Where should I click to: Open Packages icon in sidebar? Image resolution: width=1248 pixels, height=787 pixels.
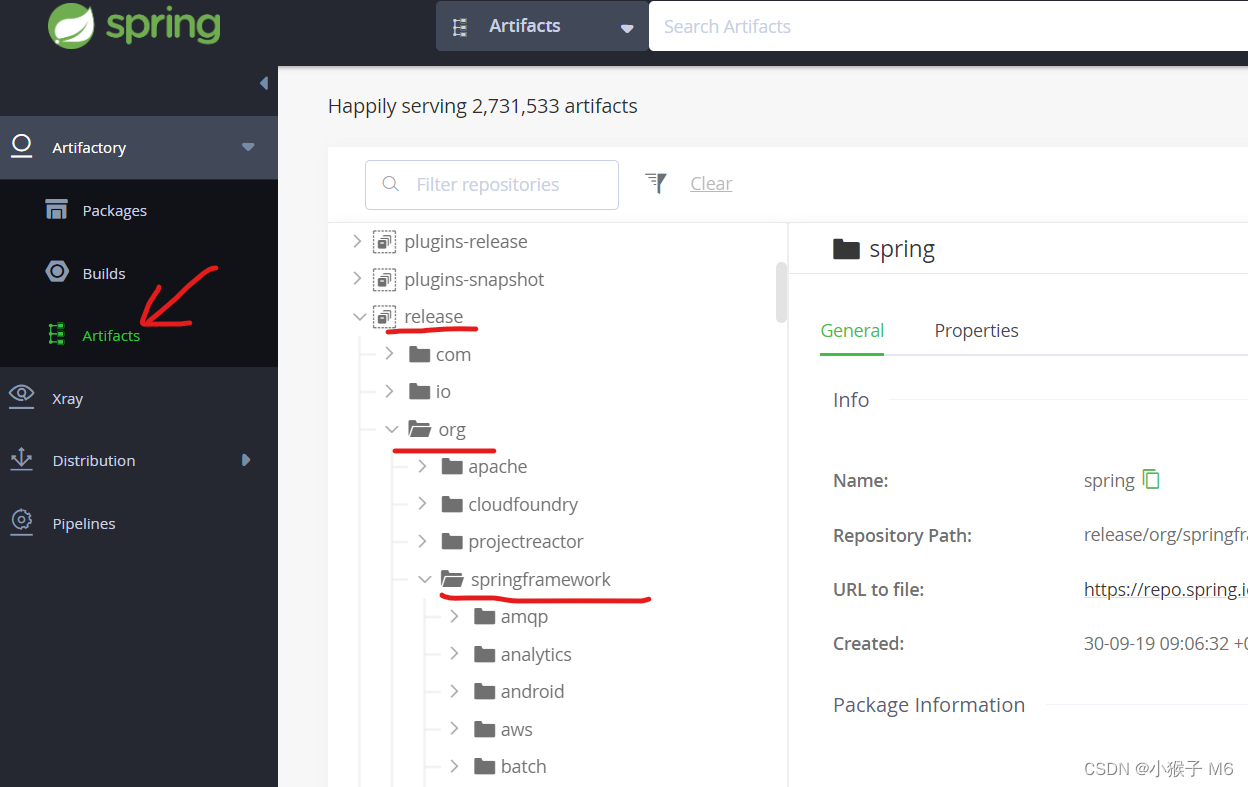pyautogui.click(x=57, y=210)
